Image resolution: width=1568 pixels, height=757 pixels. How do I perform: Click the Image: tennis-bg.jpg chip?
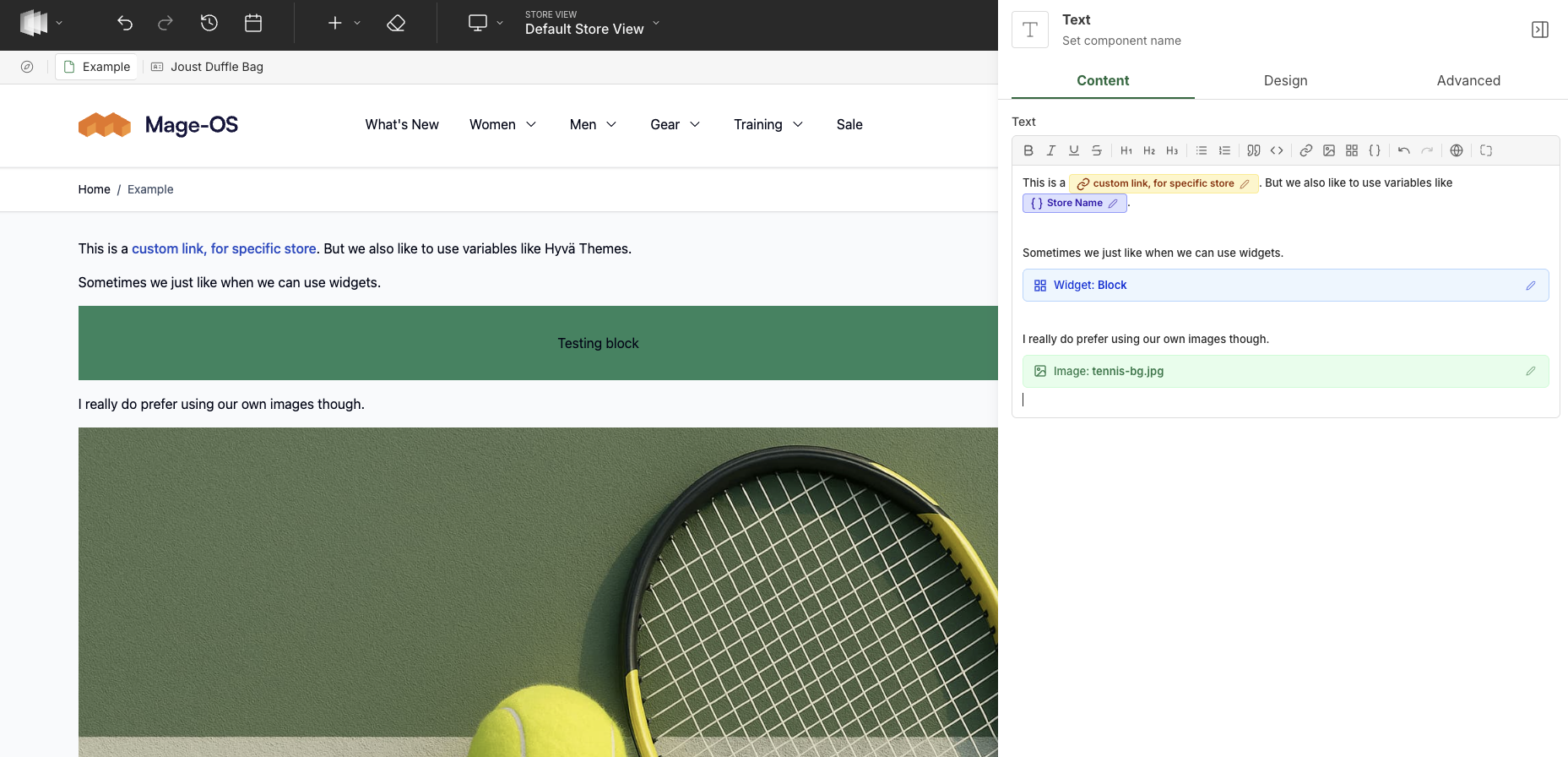coord(1285,372)
